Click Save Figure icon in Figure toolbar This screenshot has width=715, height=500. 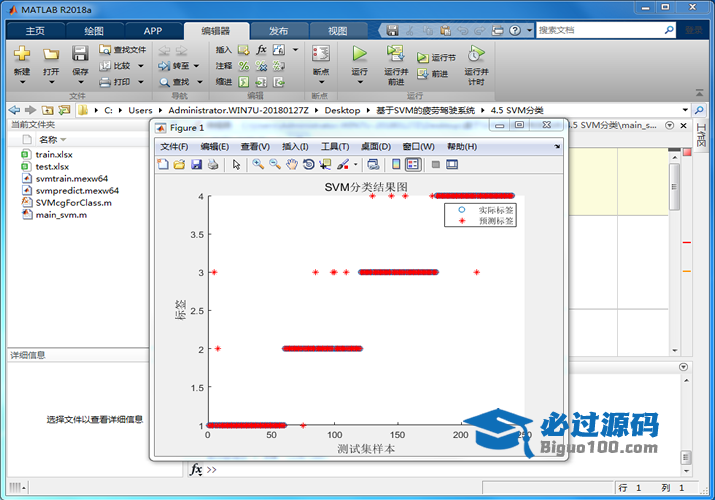point(197,164)
